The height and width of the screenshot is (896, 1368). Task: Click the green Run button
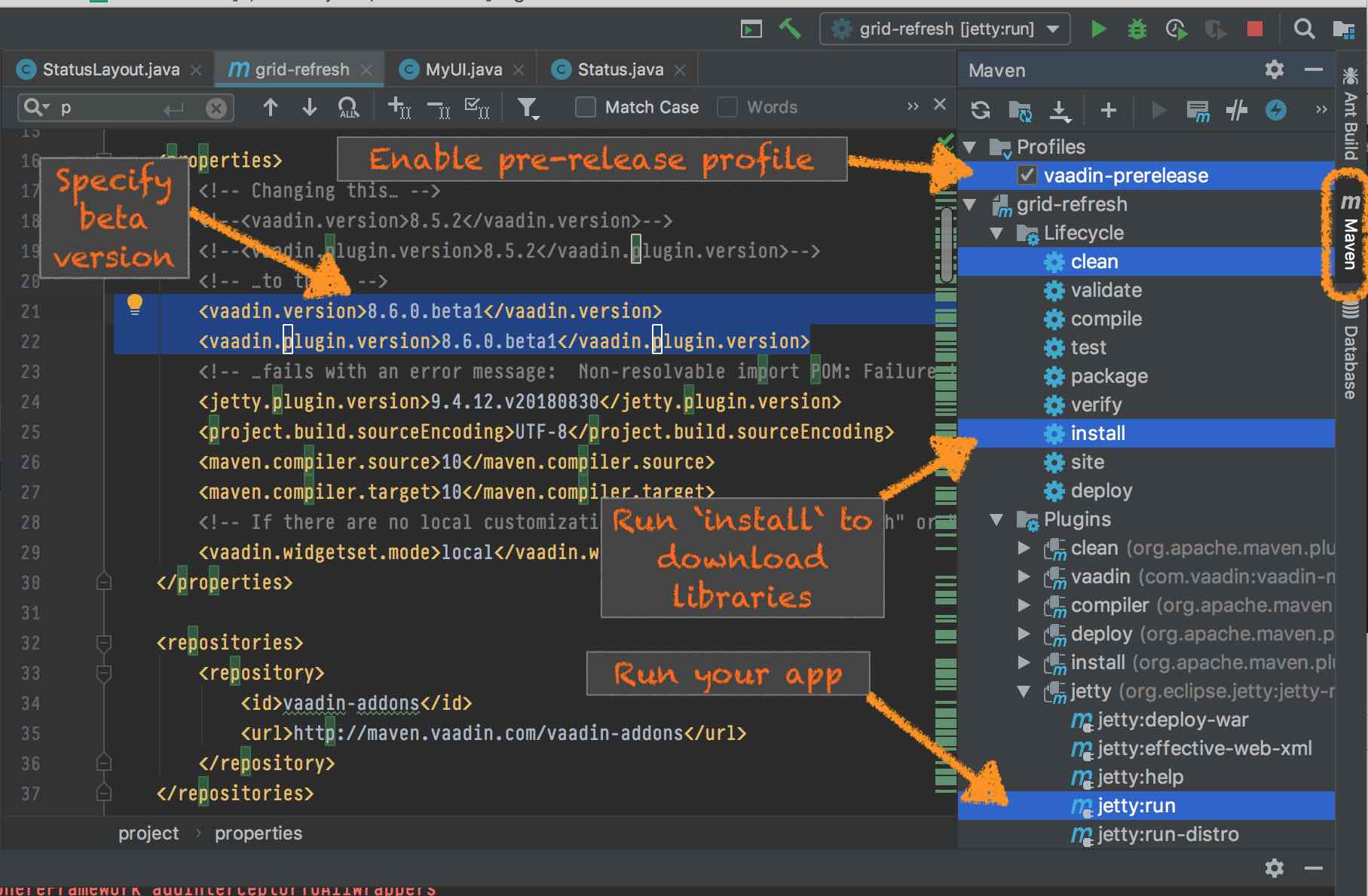pyautogui.click(x=1098, y=29)
